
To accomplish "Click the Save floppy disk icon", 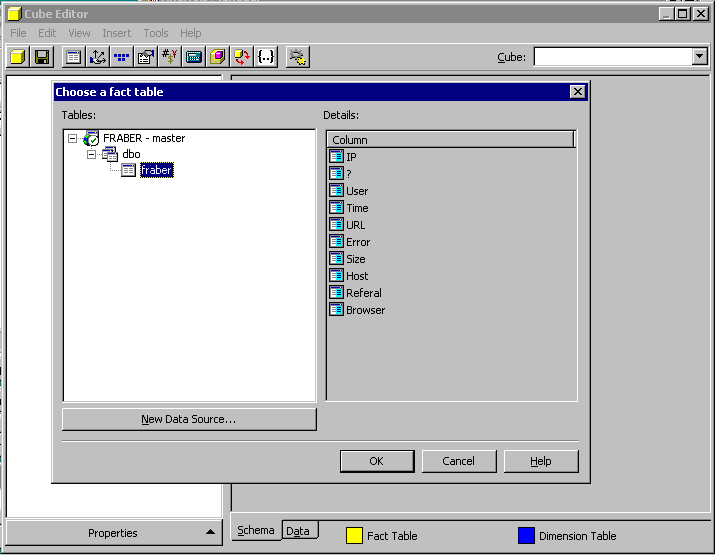I will [x=42, y=57].
